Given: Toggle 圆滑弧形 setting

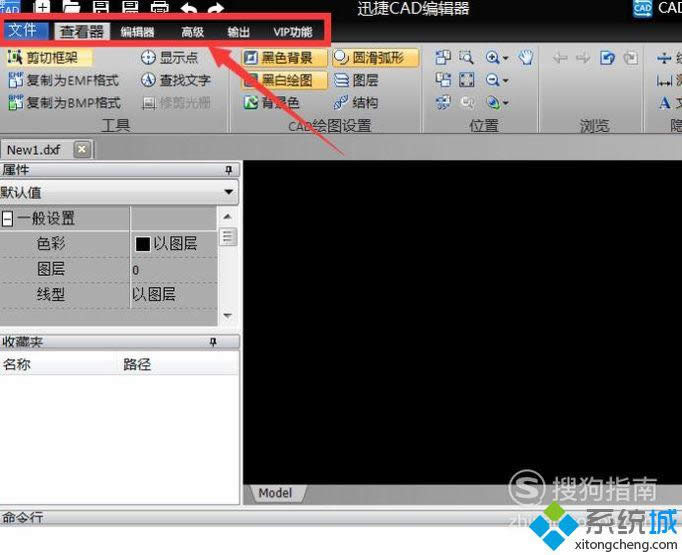Looking at the screenshot, I should pos(375,57).
